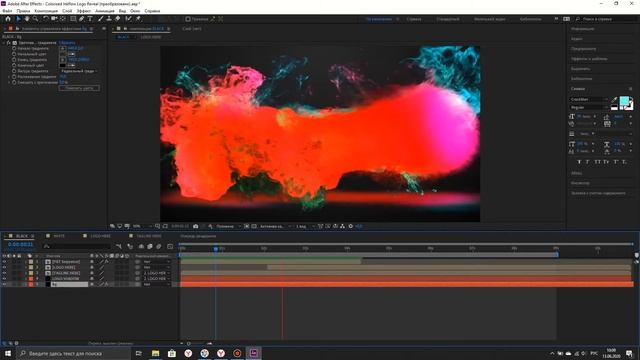Click the snapshot camera icon in viewer

(196, 226)
